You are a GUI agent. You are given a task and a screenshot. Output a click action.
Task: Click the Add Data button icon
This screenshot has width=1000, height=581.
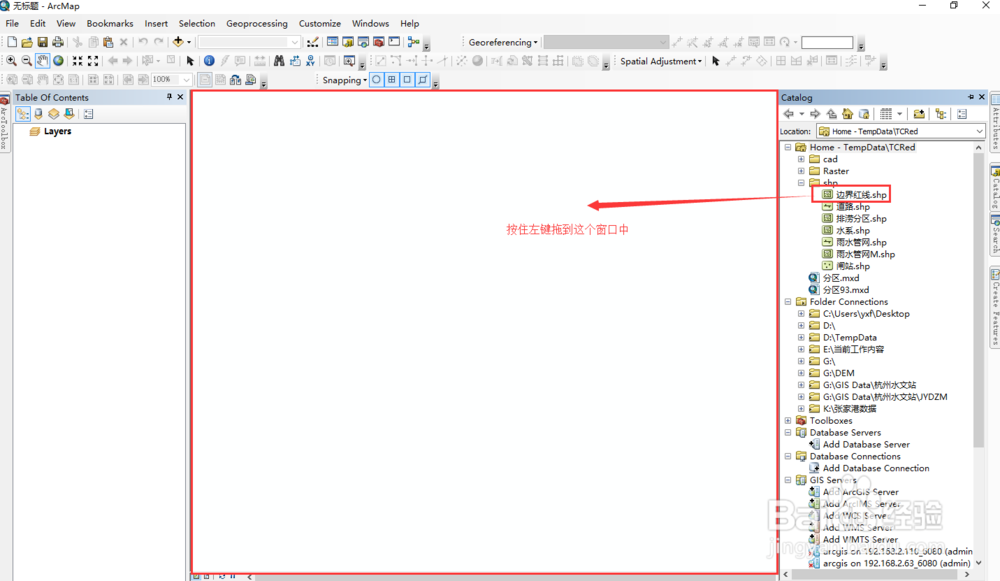178,42
